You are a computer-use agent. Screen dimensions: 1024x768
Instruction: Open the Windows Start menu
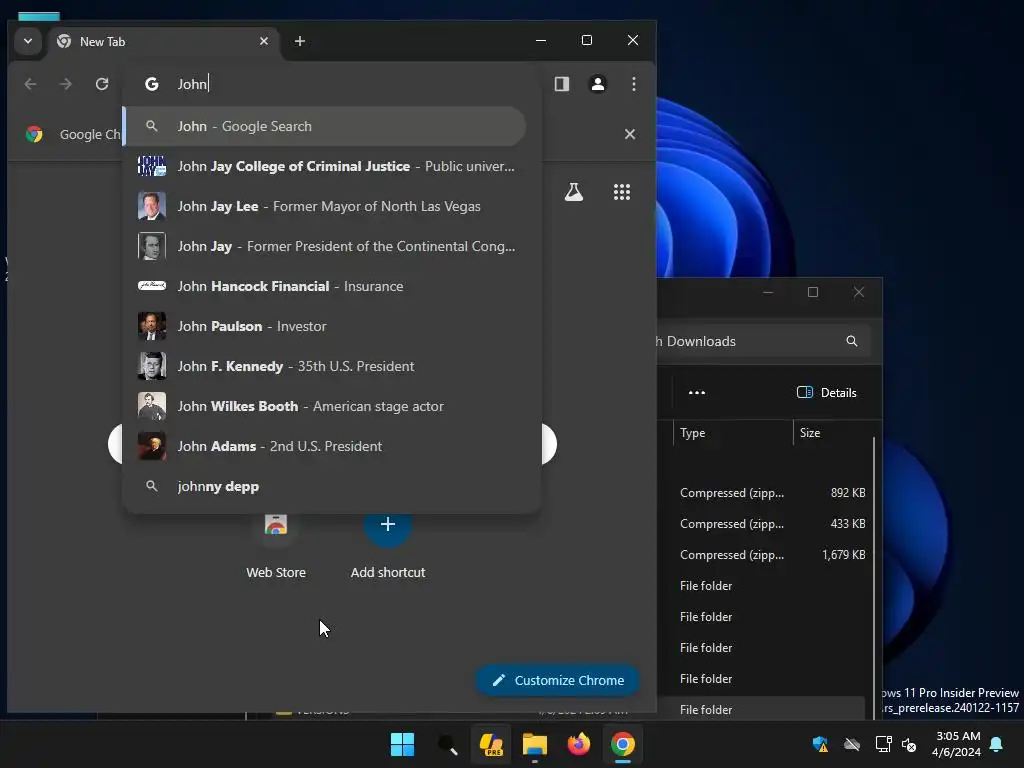click(x=402, y=744)
